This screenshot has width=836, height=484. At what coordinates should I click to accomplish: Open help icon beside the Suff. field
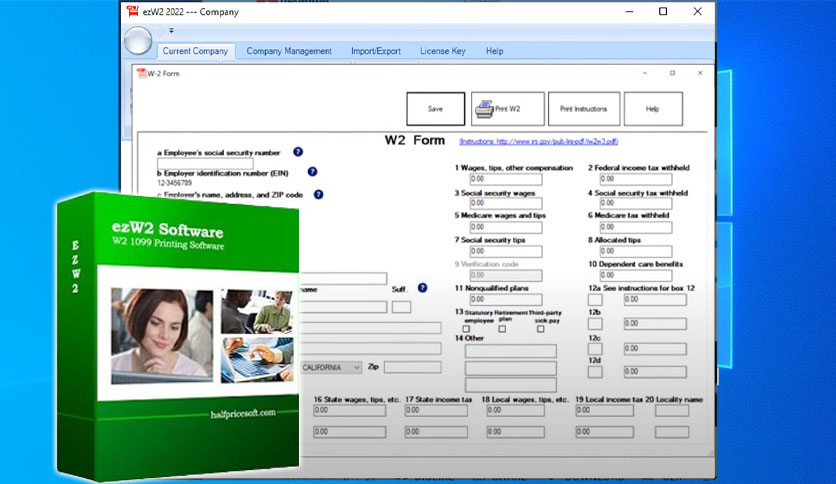click(x=422, y=288)
